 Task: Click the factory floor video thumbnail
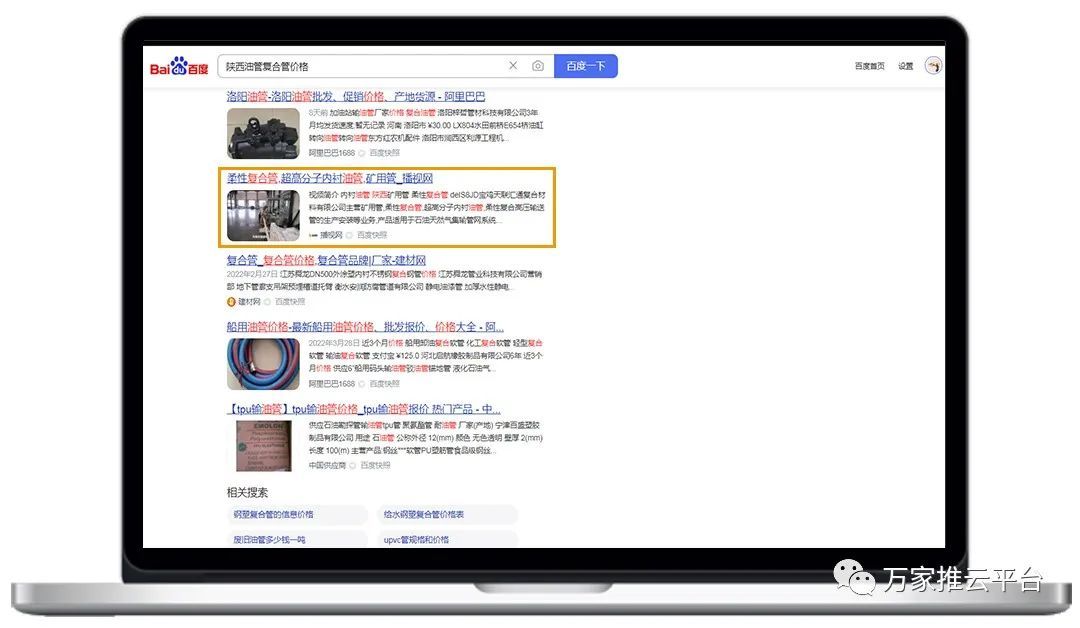(x=262, y=215)
